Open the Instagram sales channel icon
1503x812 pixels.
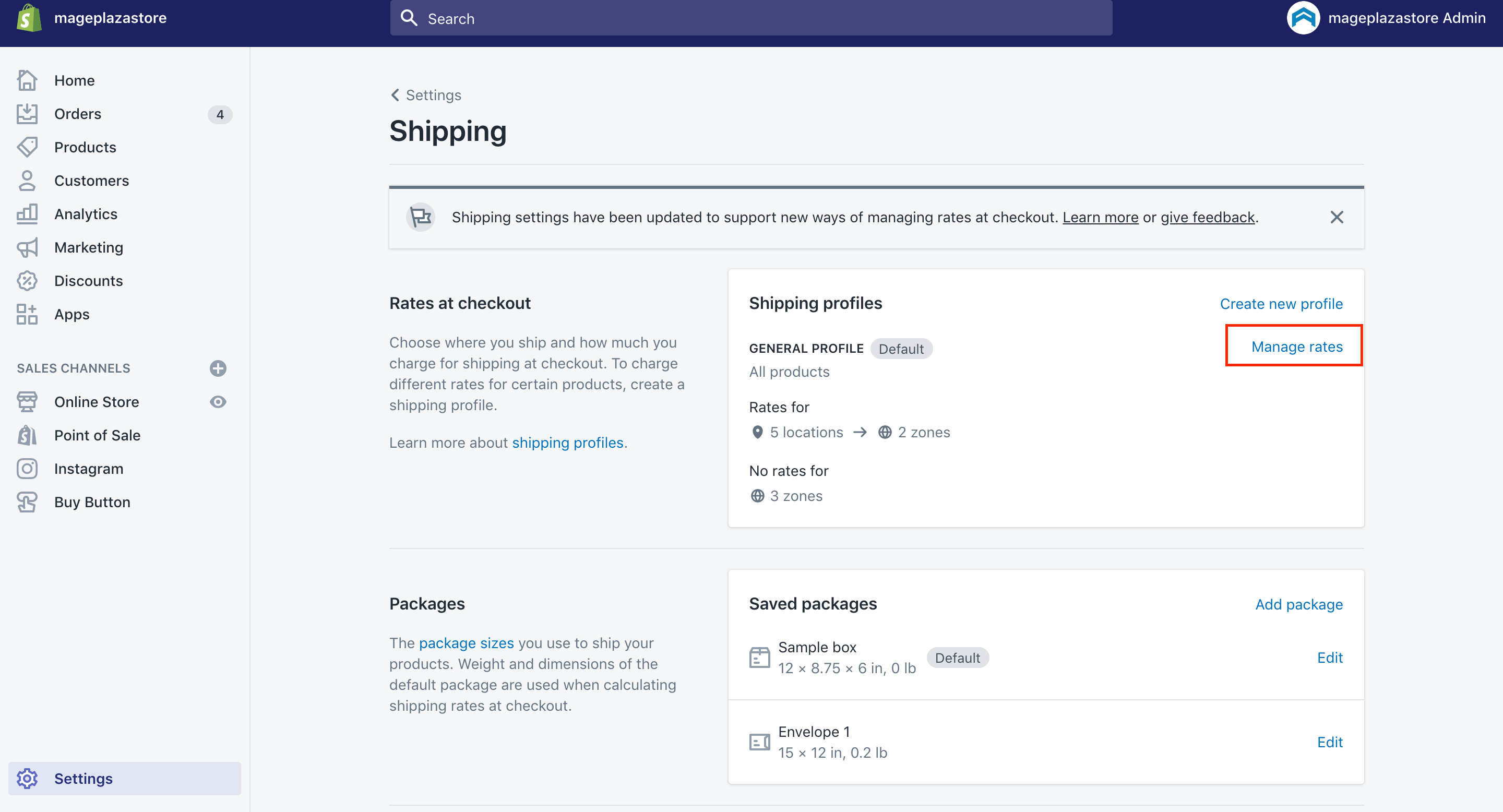(x=28, y=469)
